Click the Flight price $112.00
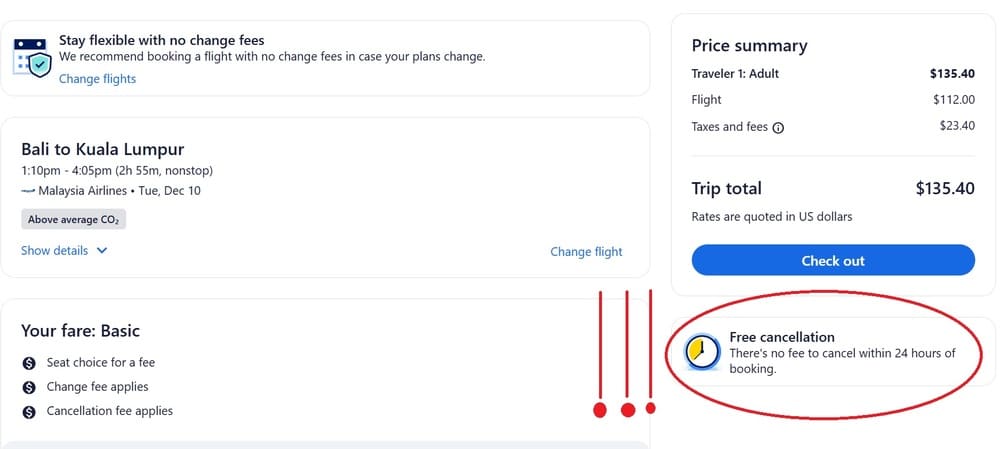Screen dimensions: 1000x449 (x=953, y=100)
